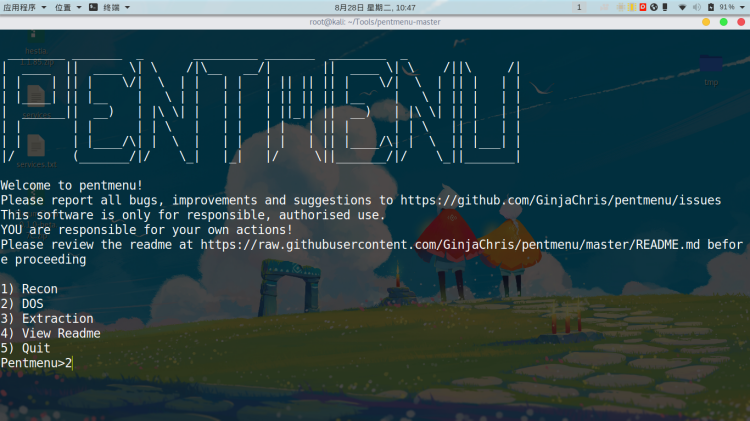Viewport: 750px width, 421px height.
Task: Click the 91% battery percentage text
Action: [x=727, y=7]
